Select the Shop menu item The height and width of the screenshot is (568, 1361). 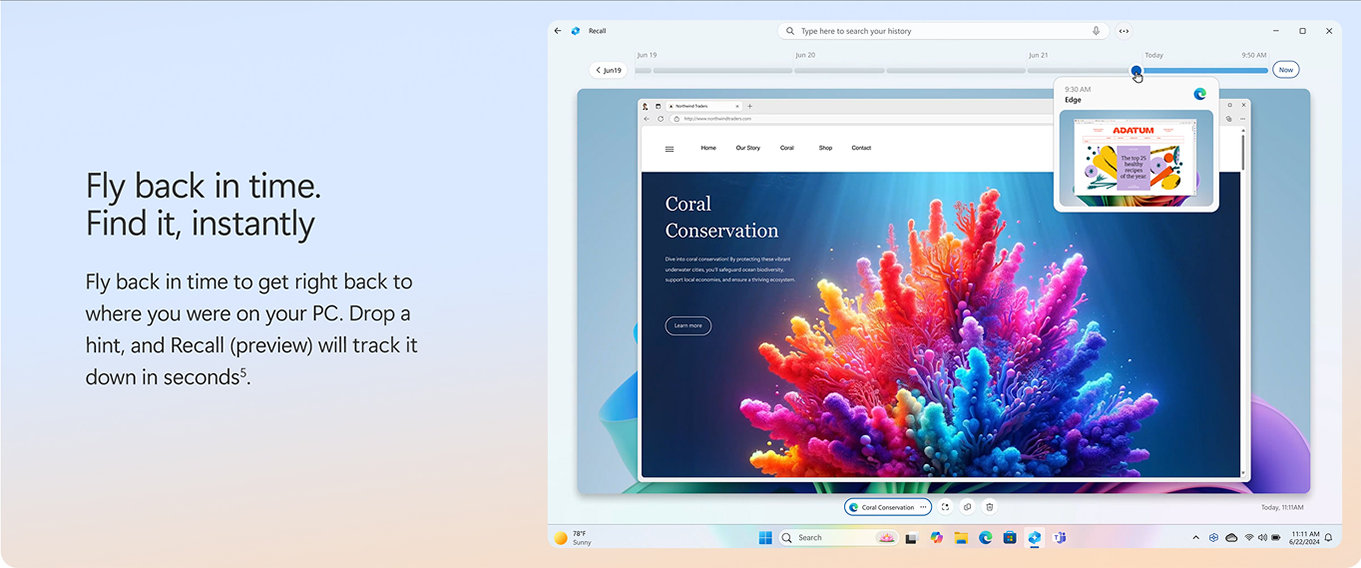pos(825,148)
